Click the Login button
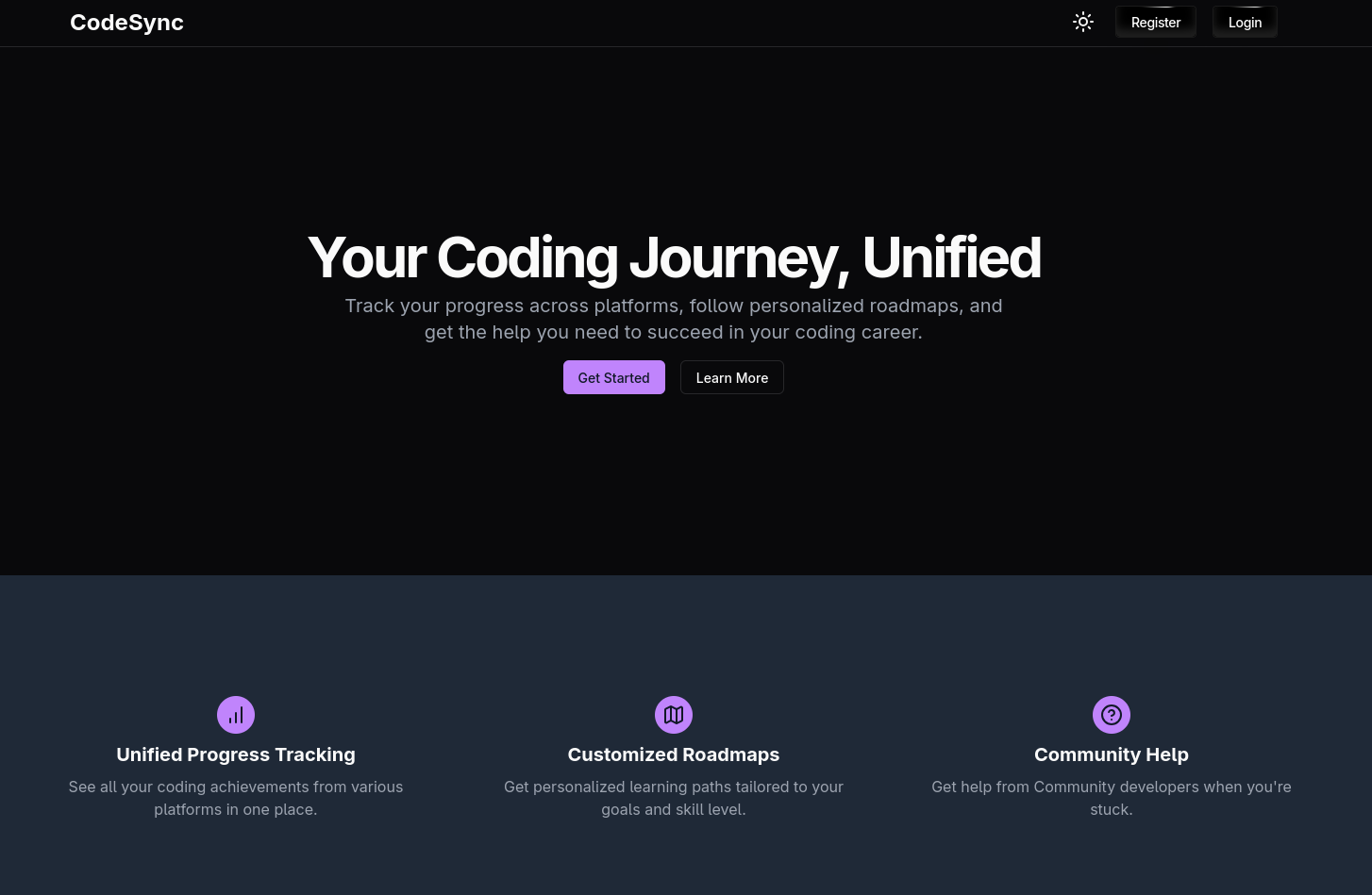Image resolution: width=1372 pixels, height=895 pixels. point(1245,22)
